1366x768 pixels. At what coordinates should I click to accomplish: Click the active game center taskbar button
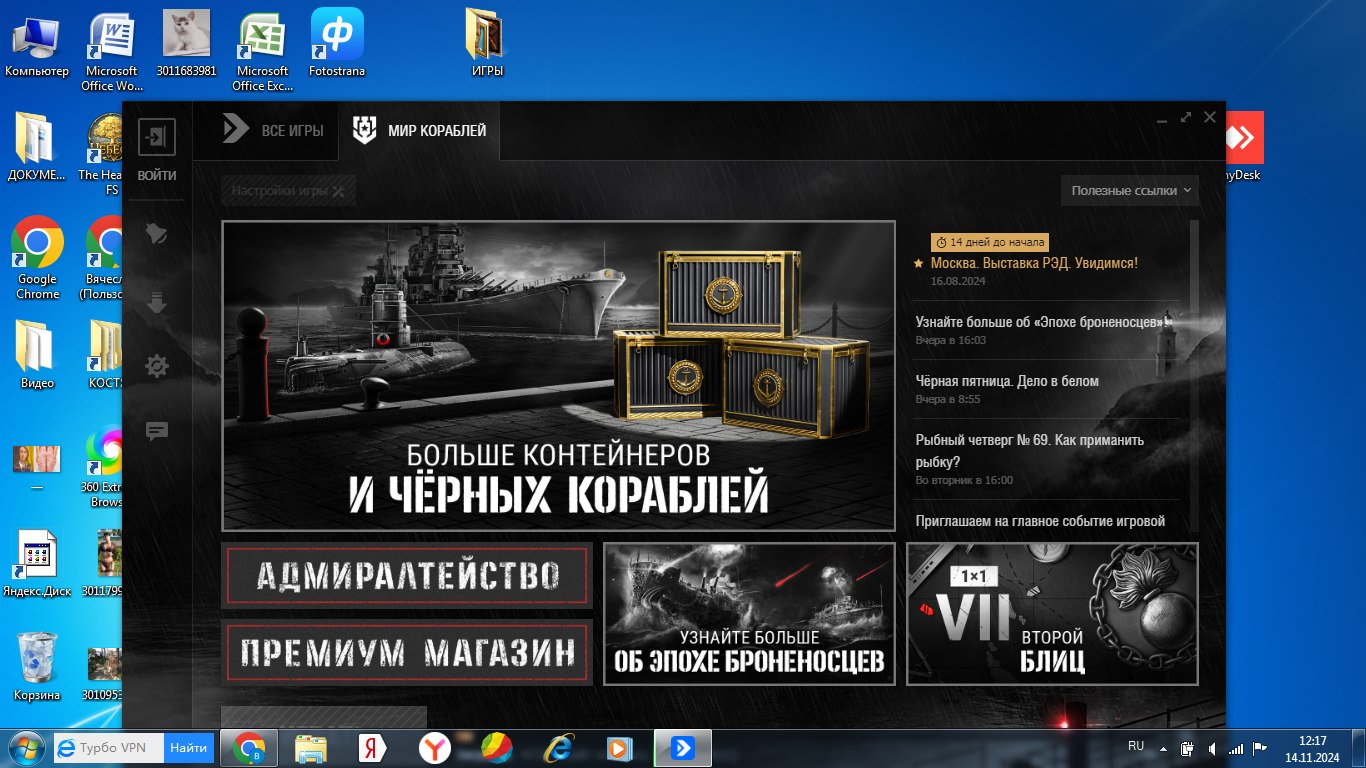(x=683, y=748)
